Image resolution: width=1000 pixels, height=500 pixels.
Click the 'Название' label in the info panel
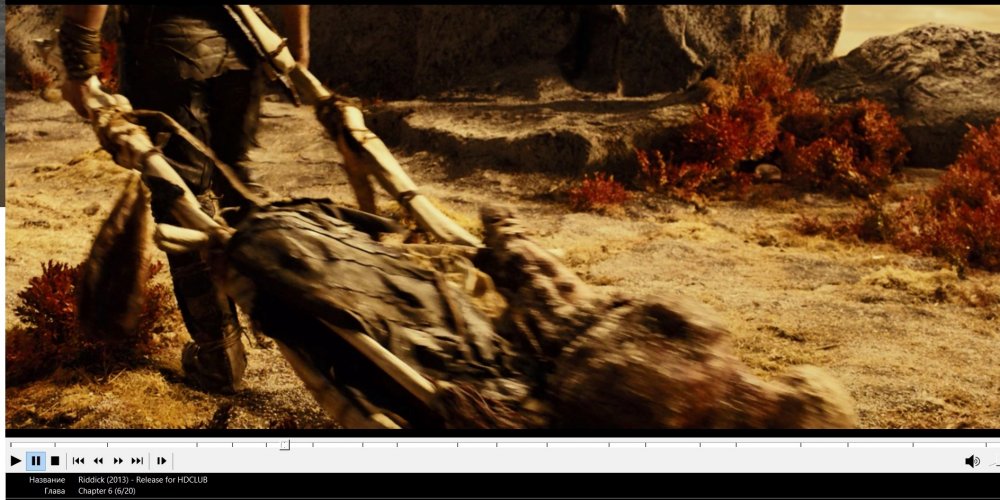(47, 480)
